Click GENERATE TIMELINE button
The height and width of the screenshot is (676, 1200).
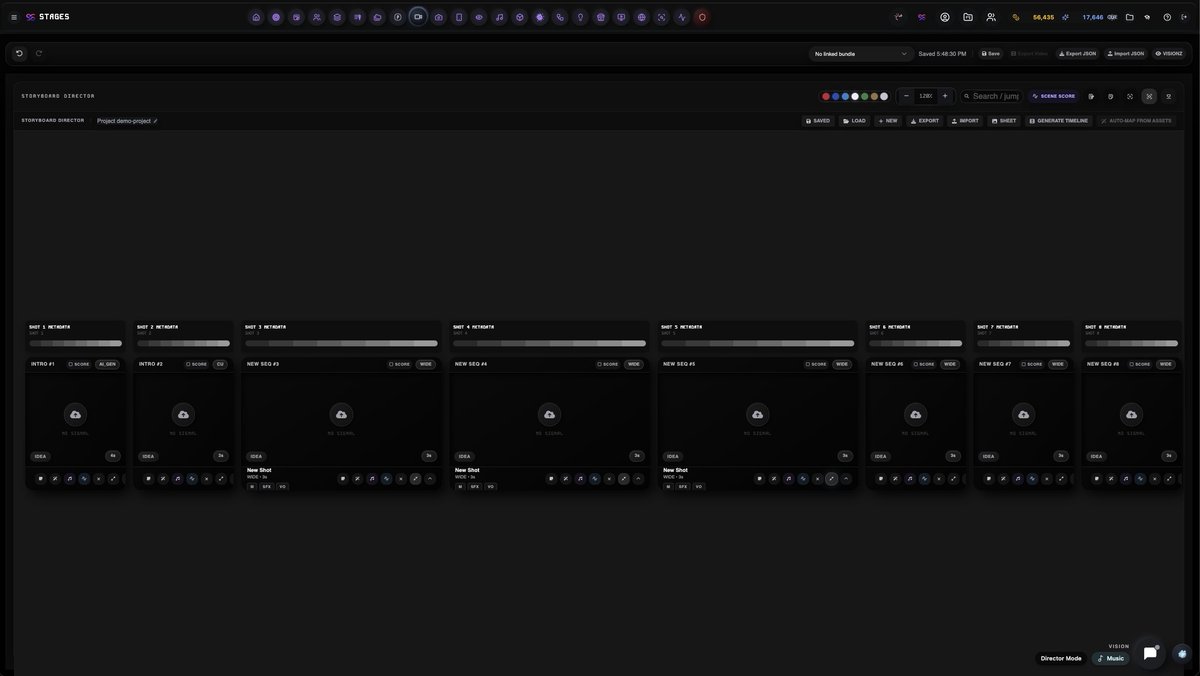click(1058, 121)
